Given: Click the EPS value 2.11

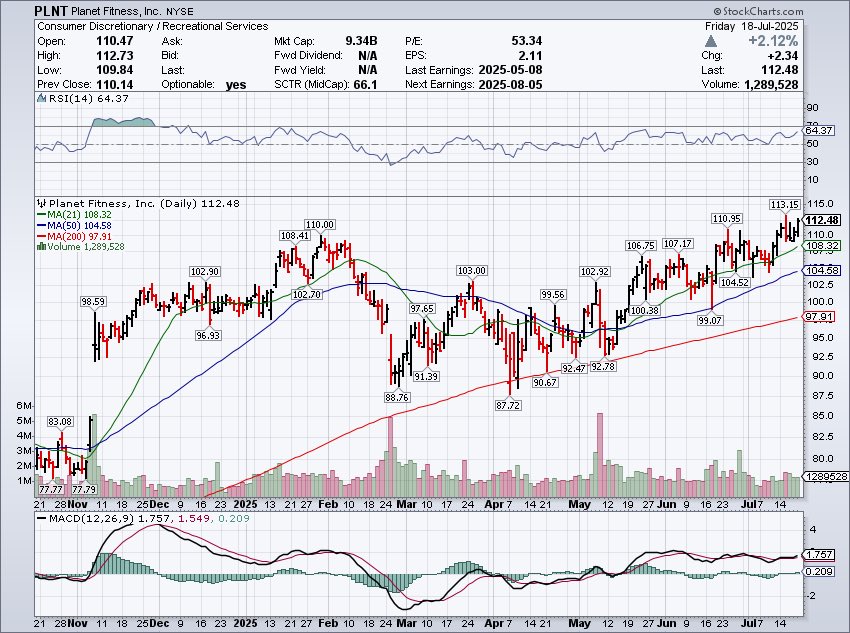Looking at the screenshot, I should 531,55.
